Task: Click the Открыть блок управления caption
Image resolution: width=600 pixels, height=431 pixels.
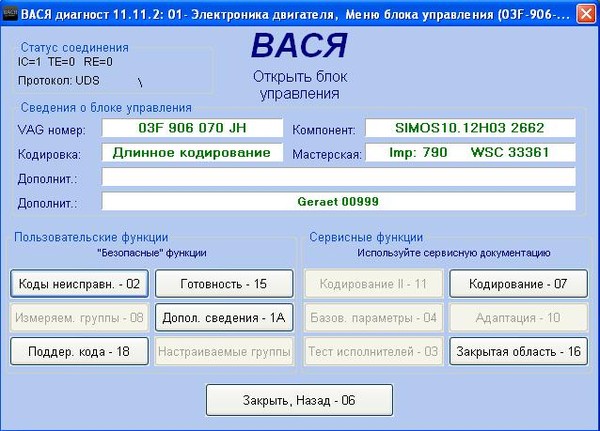Action: click(300, 85)
